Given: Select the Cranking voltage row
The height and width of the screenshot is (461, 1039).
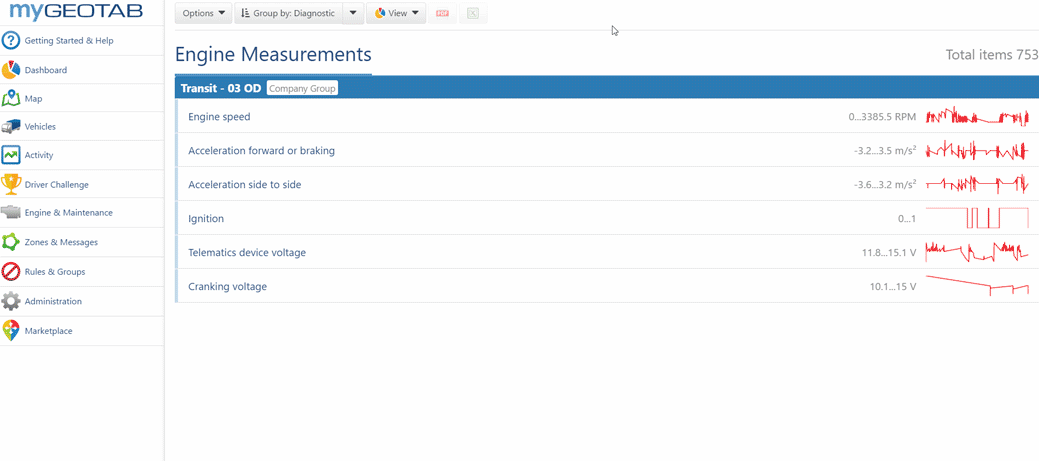Looking at the screenshot, I should [x=500, y=287].
